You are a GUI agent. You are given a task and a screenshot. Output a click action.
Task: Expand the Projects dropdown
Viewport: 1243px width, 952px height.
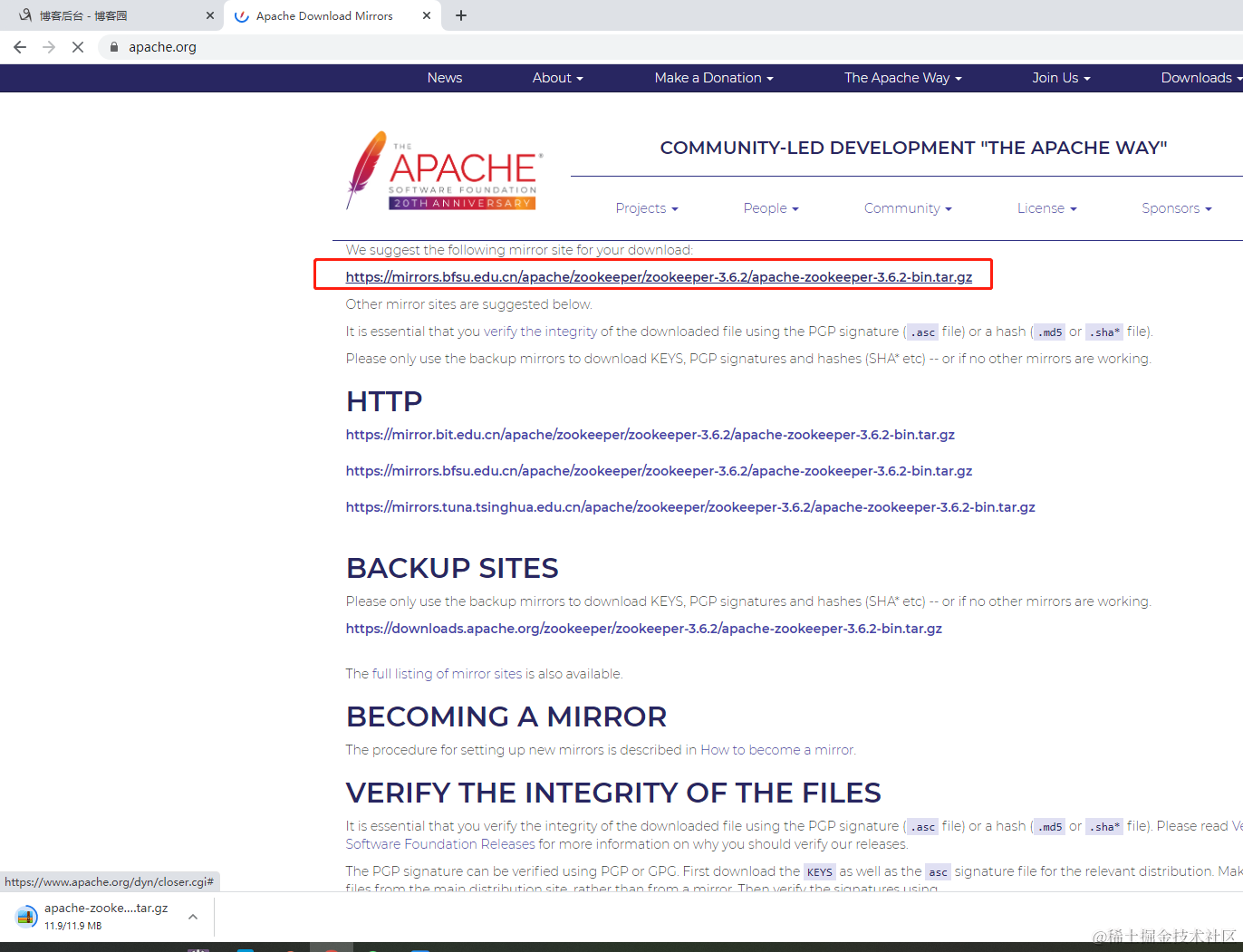coord(647,208)
